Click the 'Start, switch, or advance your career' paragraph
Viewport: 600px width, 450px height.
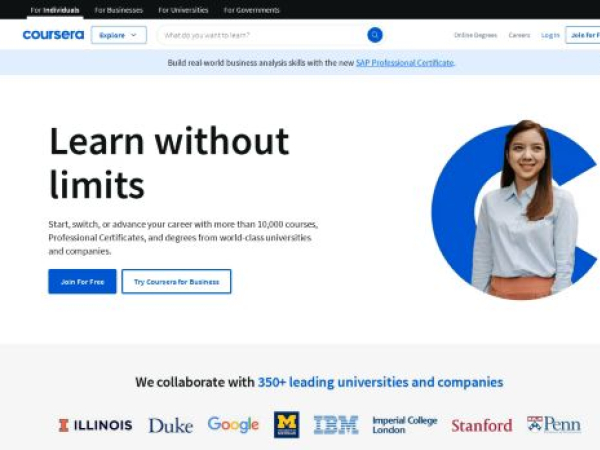point(183,238)
